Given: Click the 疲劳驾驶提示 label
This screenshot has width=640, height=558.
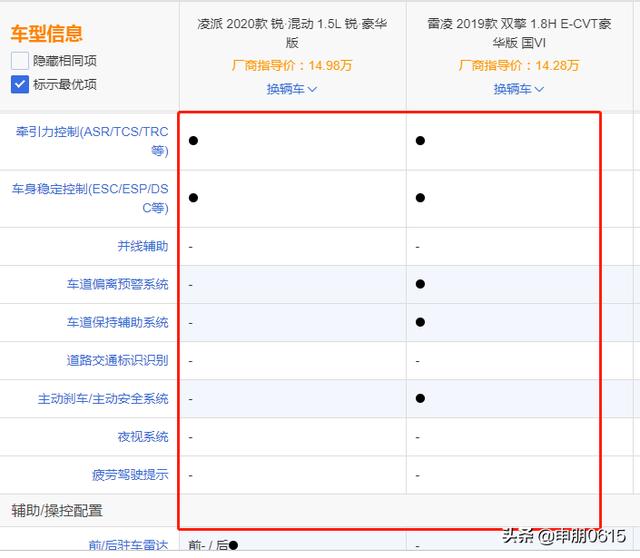Looking at the screenshot, I should [x=130, y=475].
